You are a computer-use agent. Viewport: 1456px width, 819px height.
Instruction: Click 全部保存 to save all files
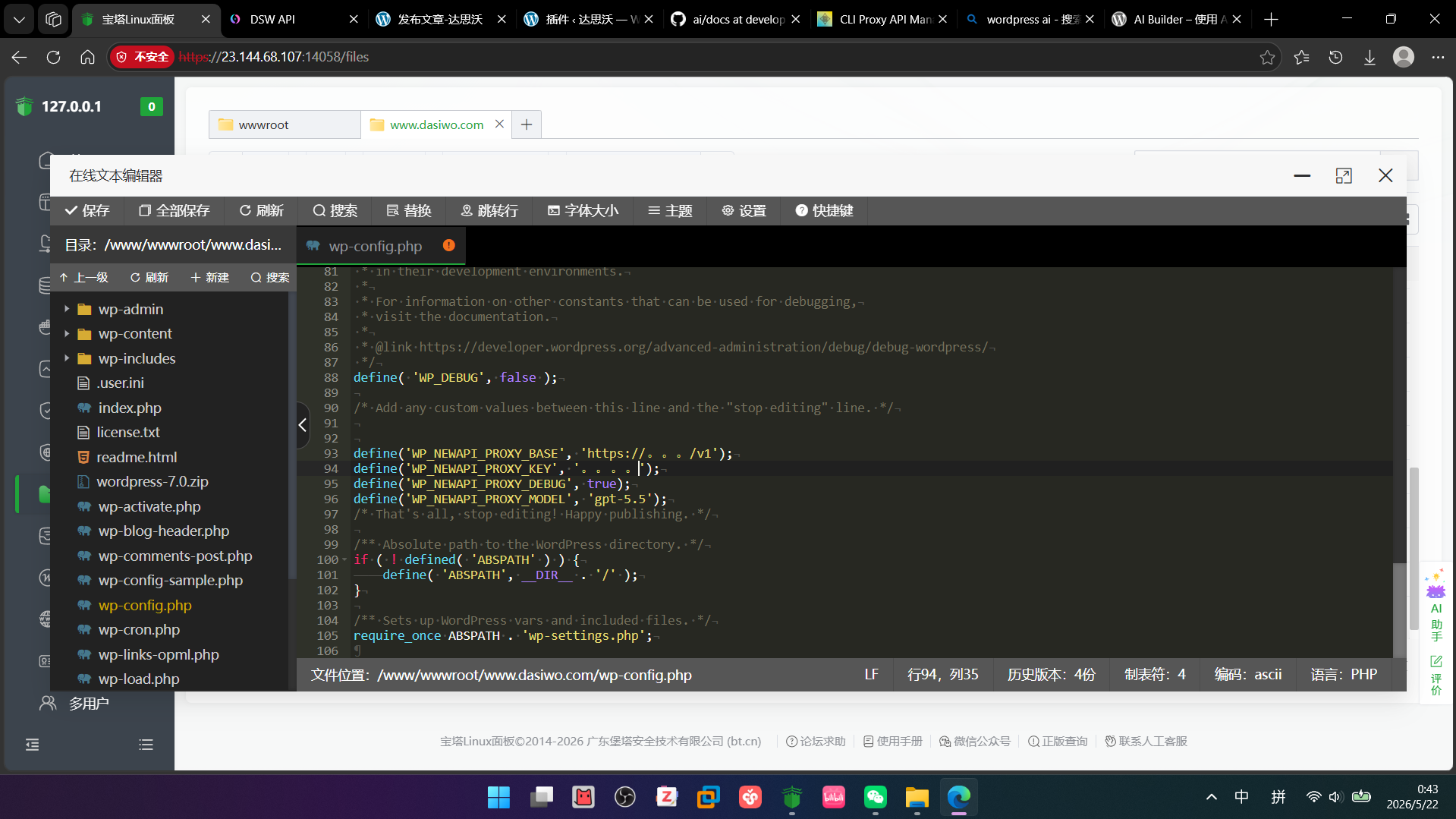click(174, 210)
